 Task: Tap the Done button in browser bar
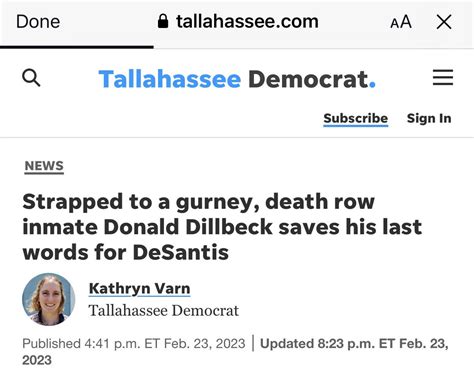(x=38, y=22)
